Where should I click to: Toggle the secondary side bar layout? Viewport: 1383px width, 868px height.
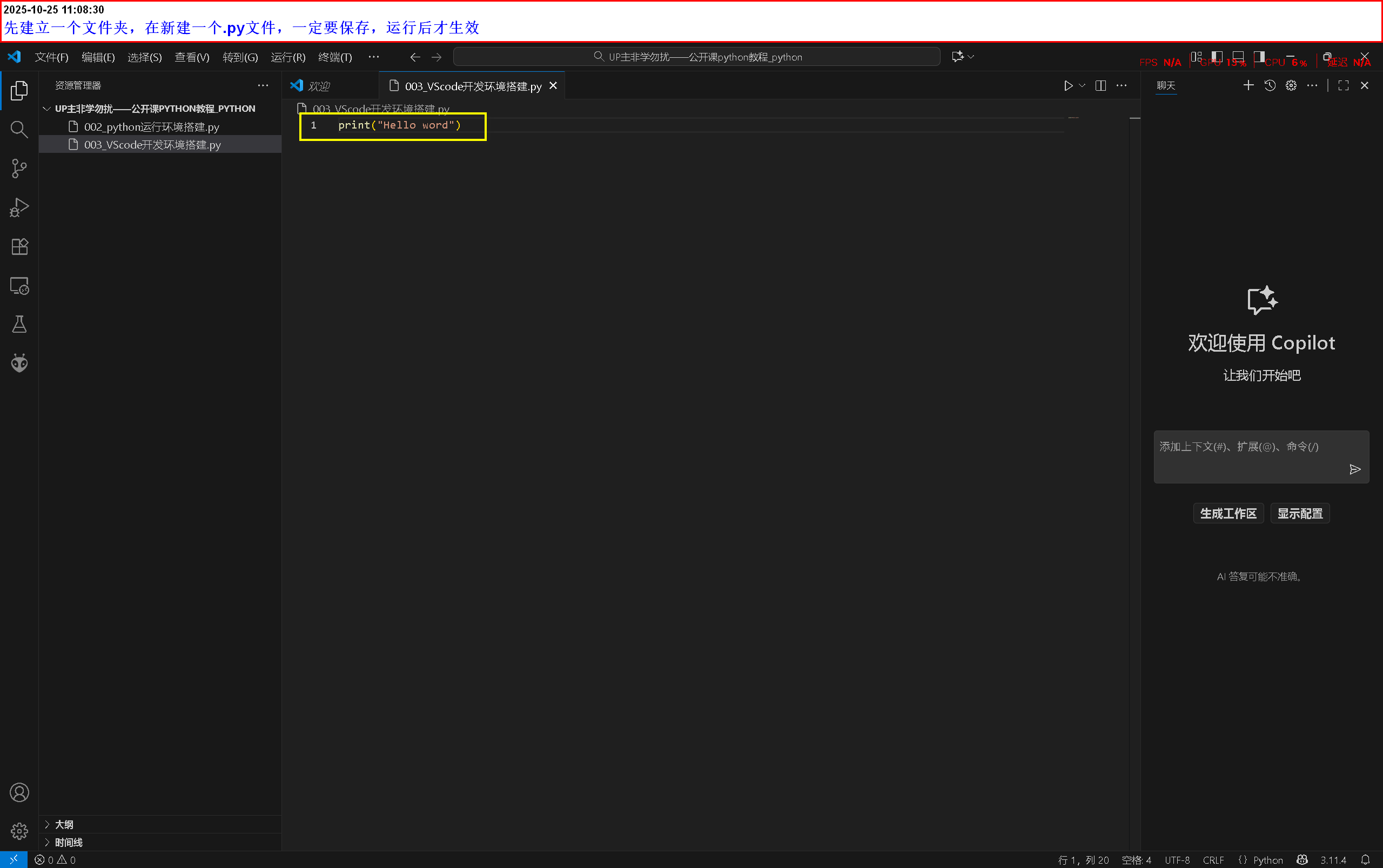1259,56
